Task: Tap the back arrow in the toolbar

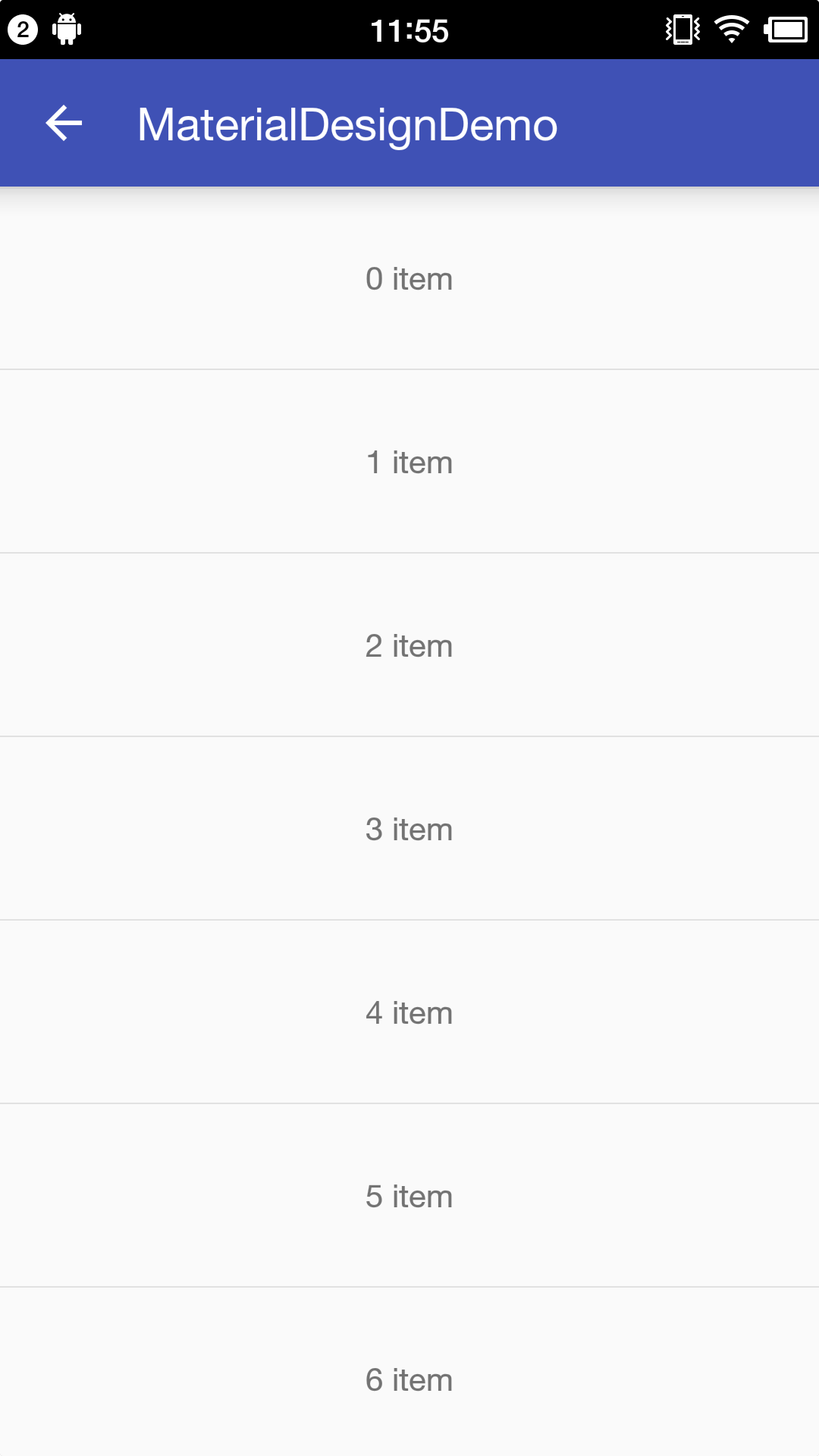Action: [x=64, y=124]
